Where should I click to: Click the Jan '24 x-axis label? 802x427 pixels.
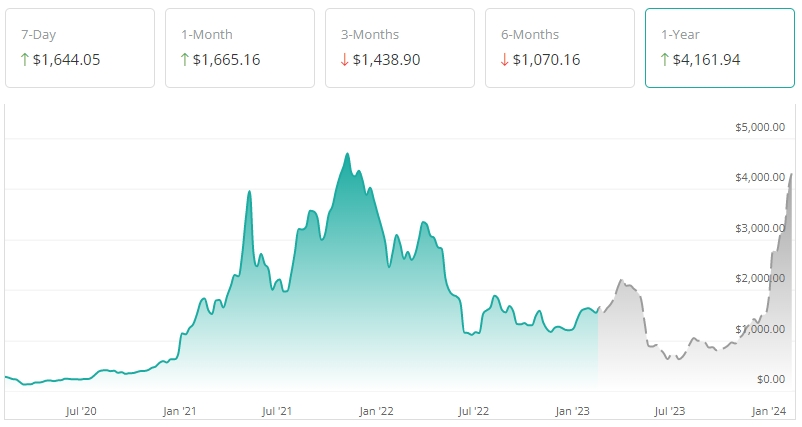click(x=767, y=411)
